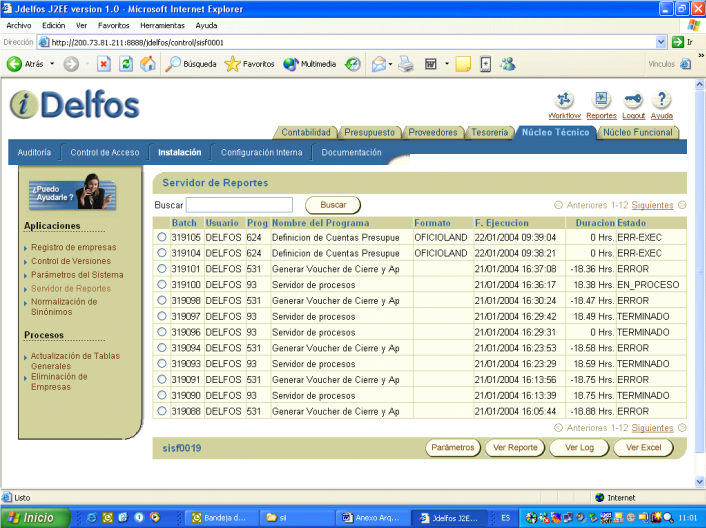Open Control de Acceso subtab
Screen dimensions: 706x528
(104, 153)
